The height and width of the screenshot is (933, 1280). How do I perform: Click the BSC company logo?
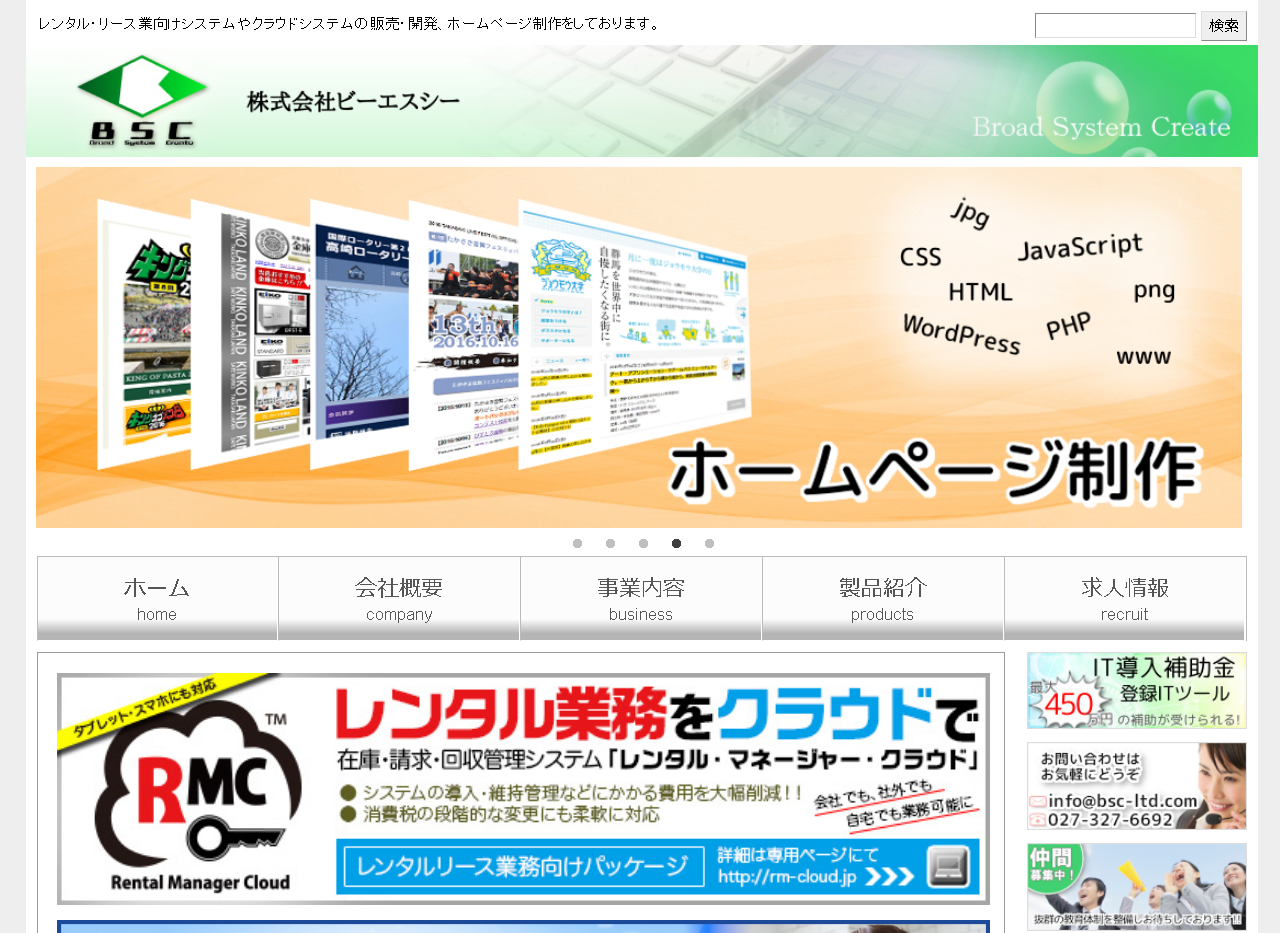coord(141,100)
